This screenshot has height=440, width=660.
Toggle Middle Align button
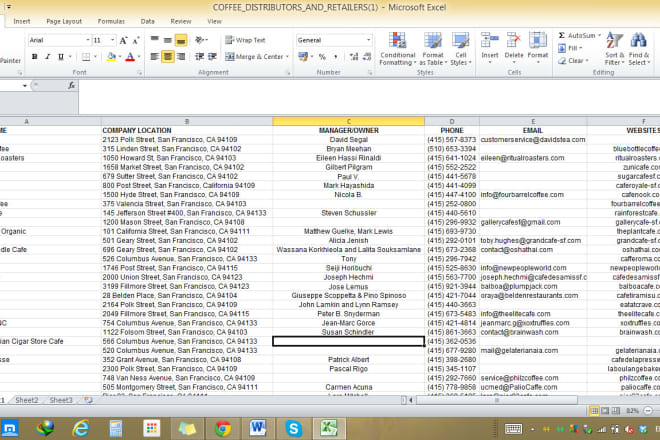pyautogui.click(x=168, y=40)
